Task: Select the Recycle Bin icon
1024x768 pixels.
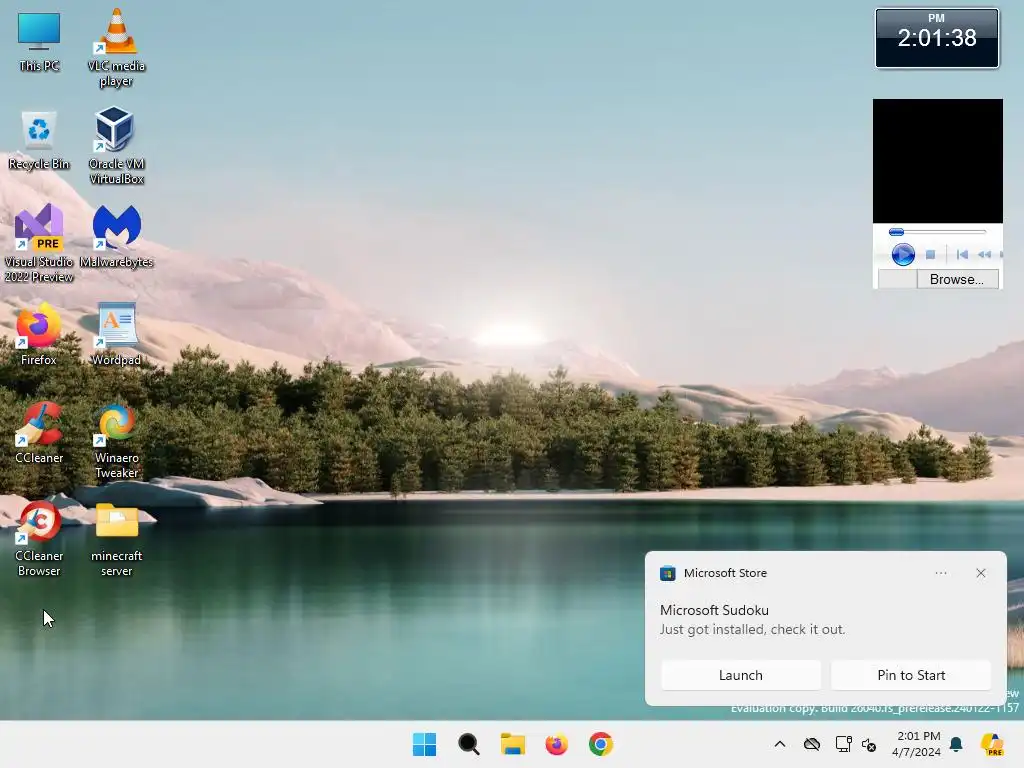Action: pyautogui.click(x=39, y=140)
